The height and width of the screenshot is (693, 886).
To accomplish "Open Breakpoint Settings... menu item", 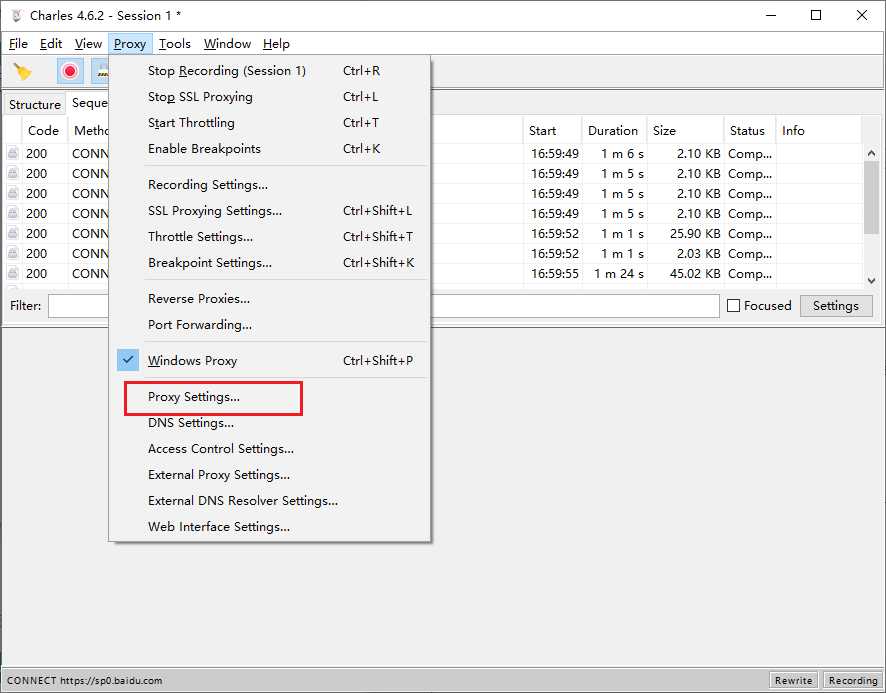I will click(x=270, y=263).
